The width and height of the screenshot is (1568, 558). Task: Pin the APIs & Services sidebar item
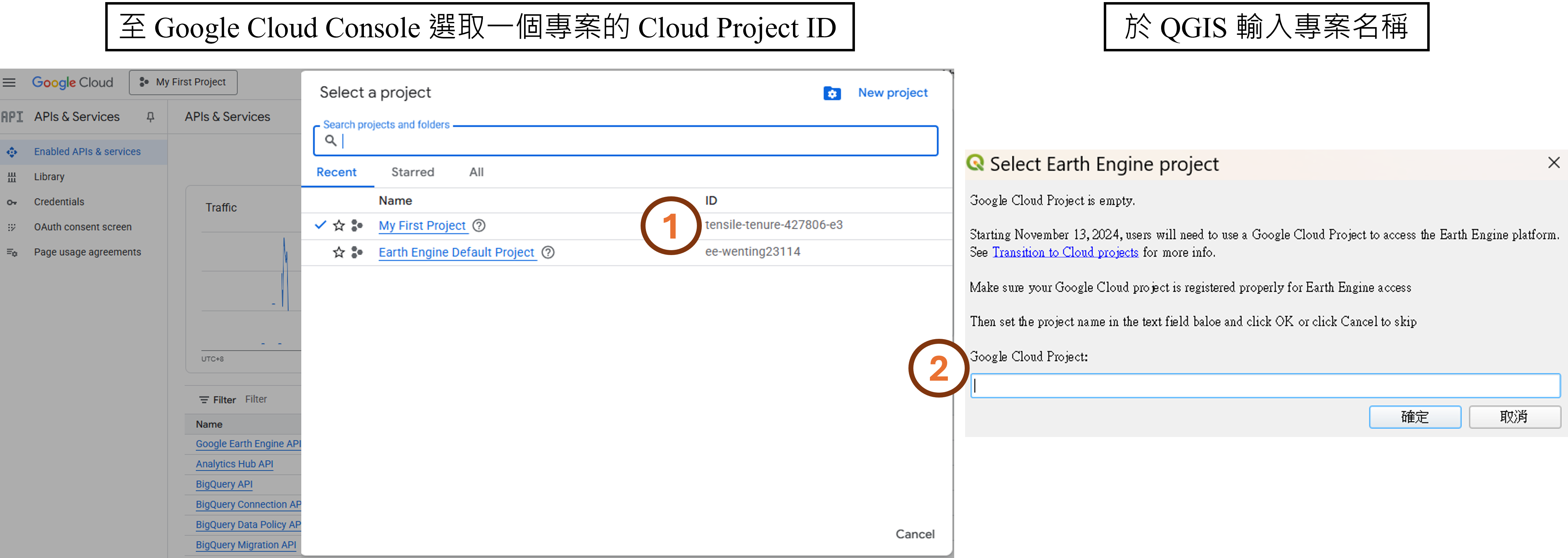(150, 117)
